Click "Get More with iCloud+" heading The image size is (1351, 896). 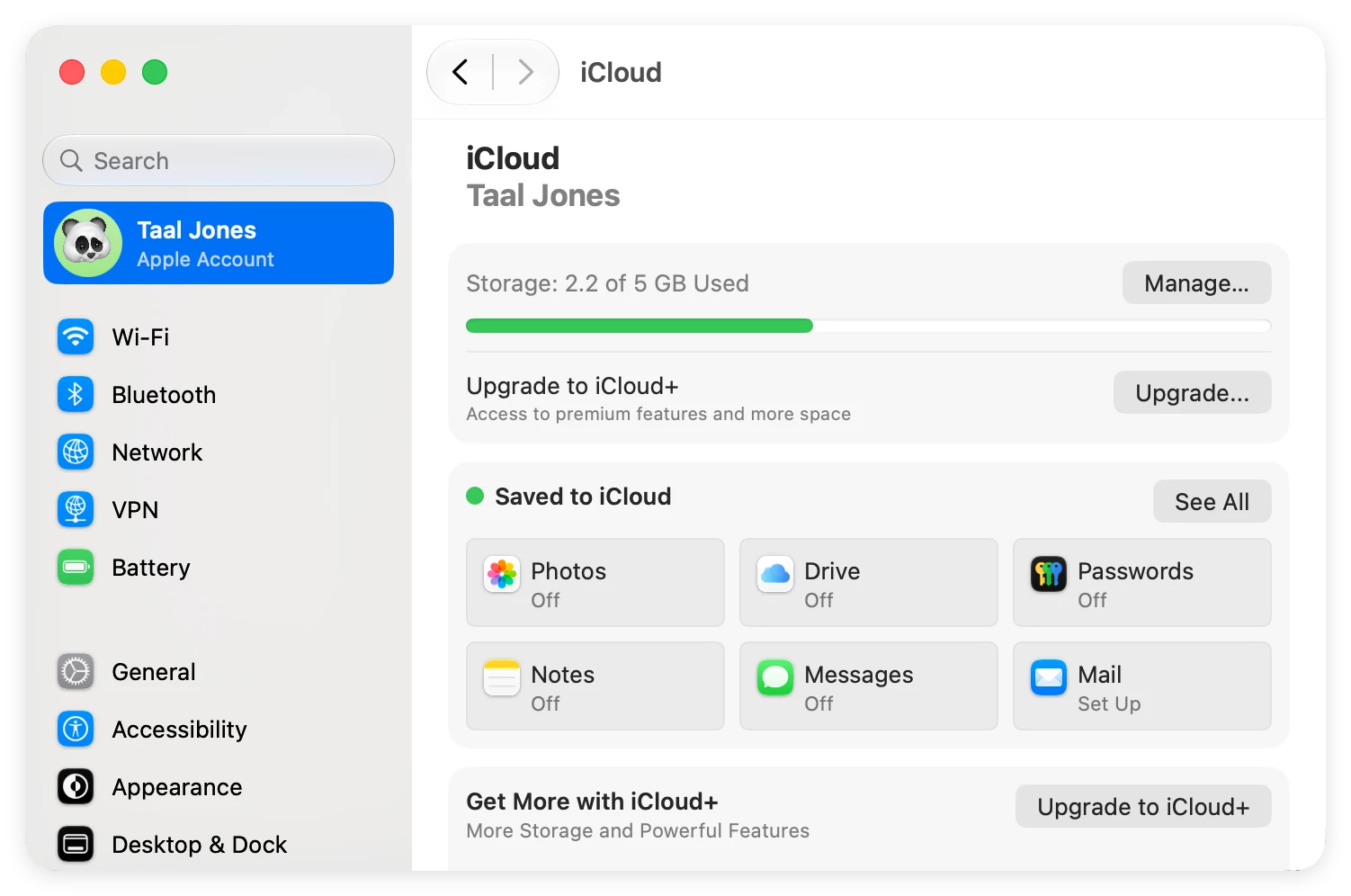592,802
